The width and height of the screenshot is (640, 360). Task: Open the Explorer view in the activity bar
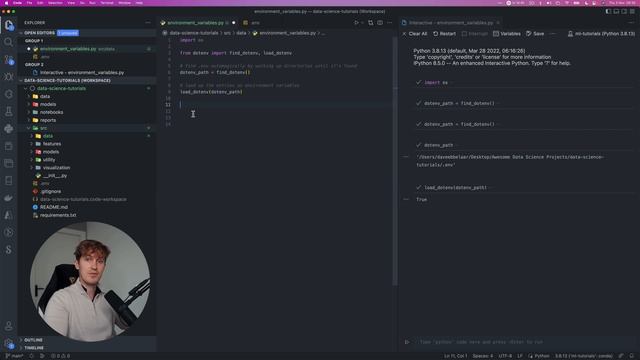pos(9,25)
